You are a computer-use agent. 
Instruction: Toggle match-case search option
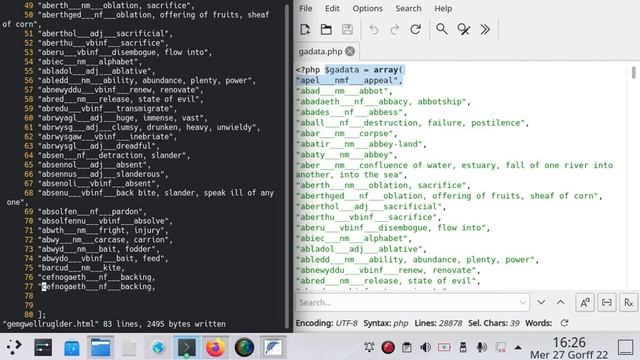click(585, 302)
